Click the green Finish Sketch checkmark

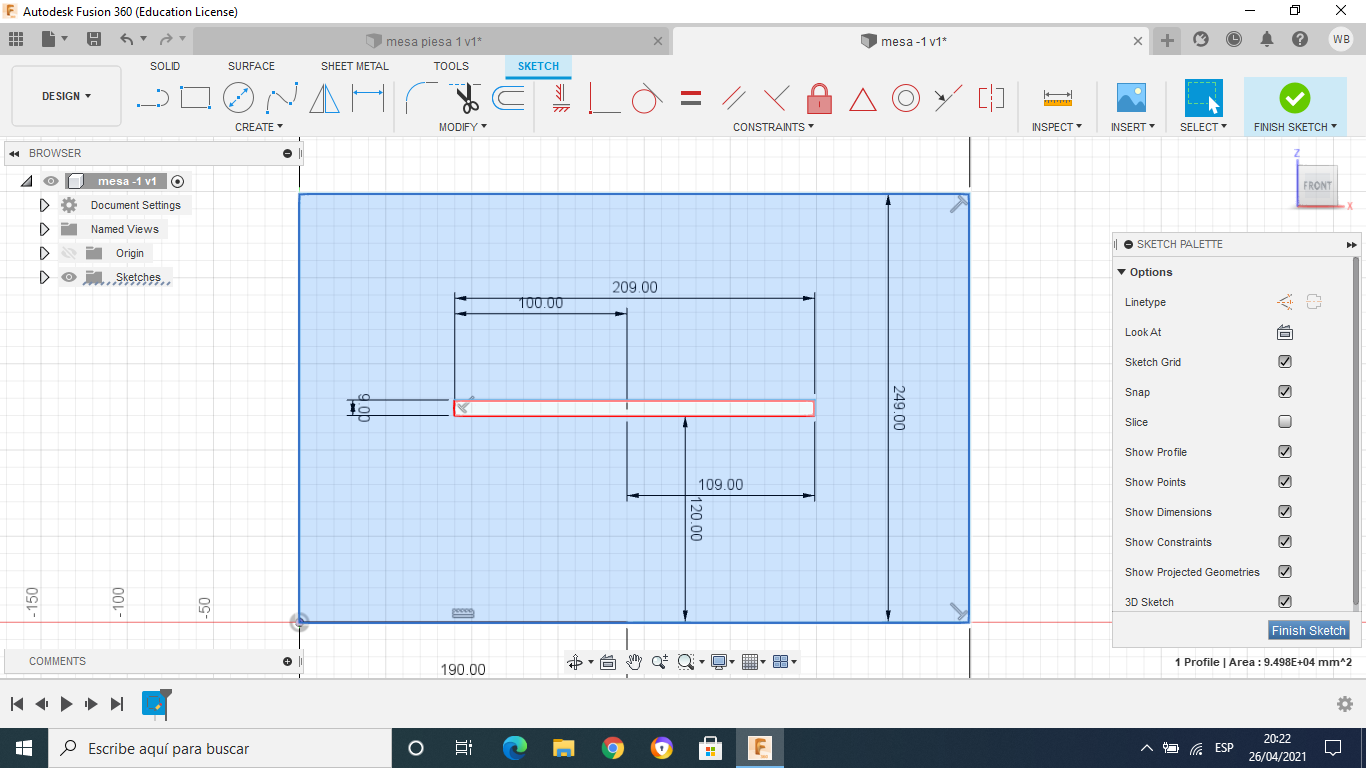click(1294, 98)
